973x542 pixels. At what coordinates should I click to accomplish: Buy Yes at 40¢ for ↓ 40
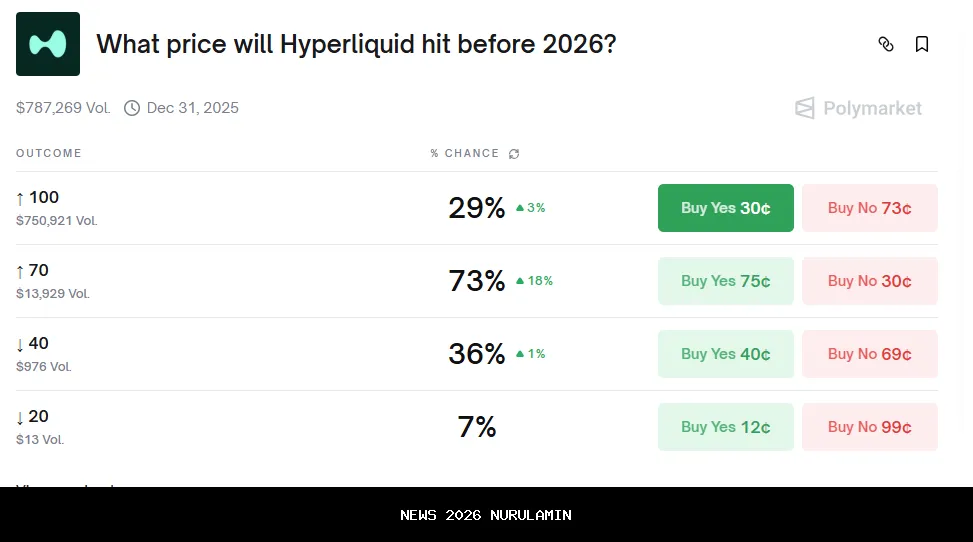pos(725,354)
